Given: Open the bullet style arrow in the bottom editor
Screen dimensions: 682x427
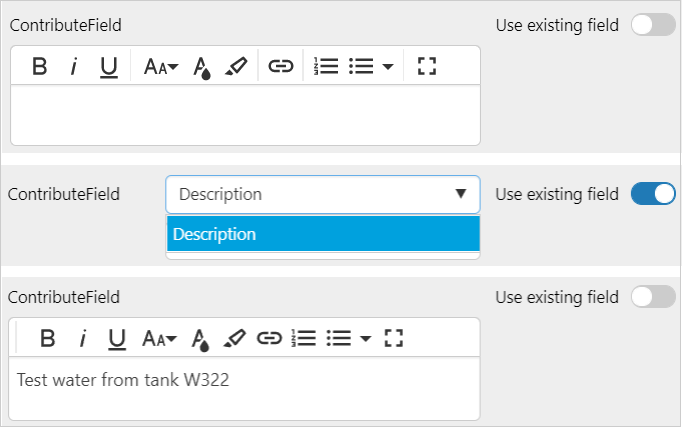Looking at the screenshot, I should click(x=365, y=339).
